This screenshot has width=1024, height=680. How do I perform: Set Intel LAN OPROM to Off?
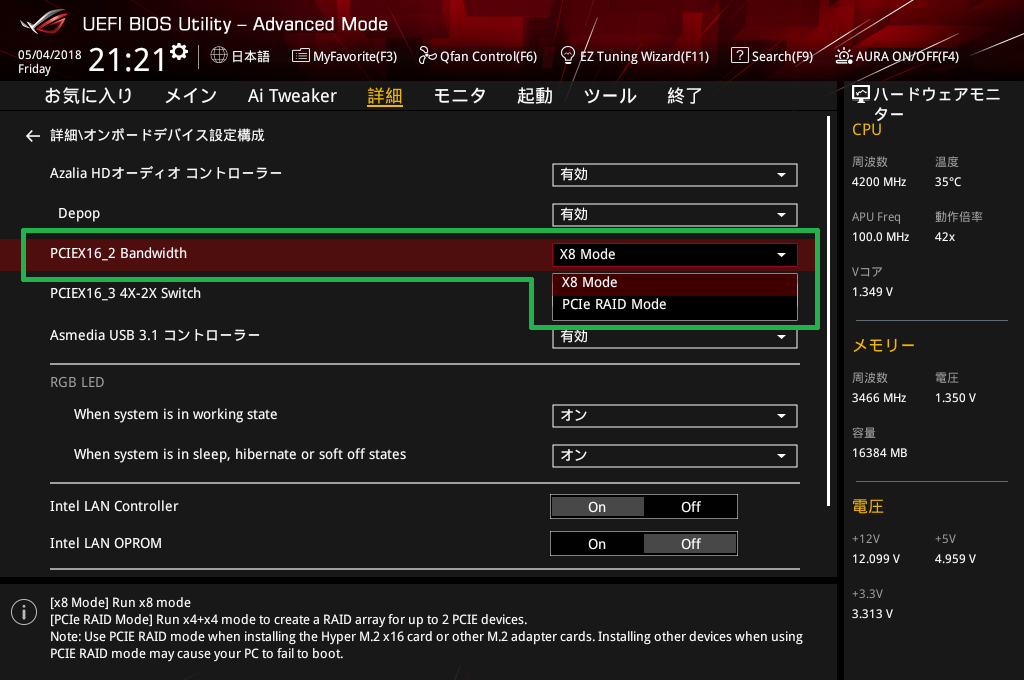(690, 544)
